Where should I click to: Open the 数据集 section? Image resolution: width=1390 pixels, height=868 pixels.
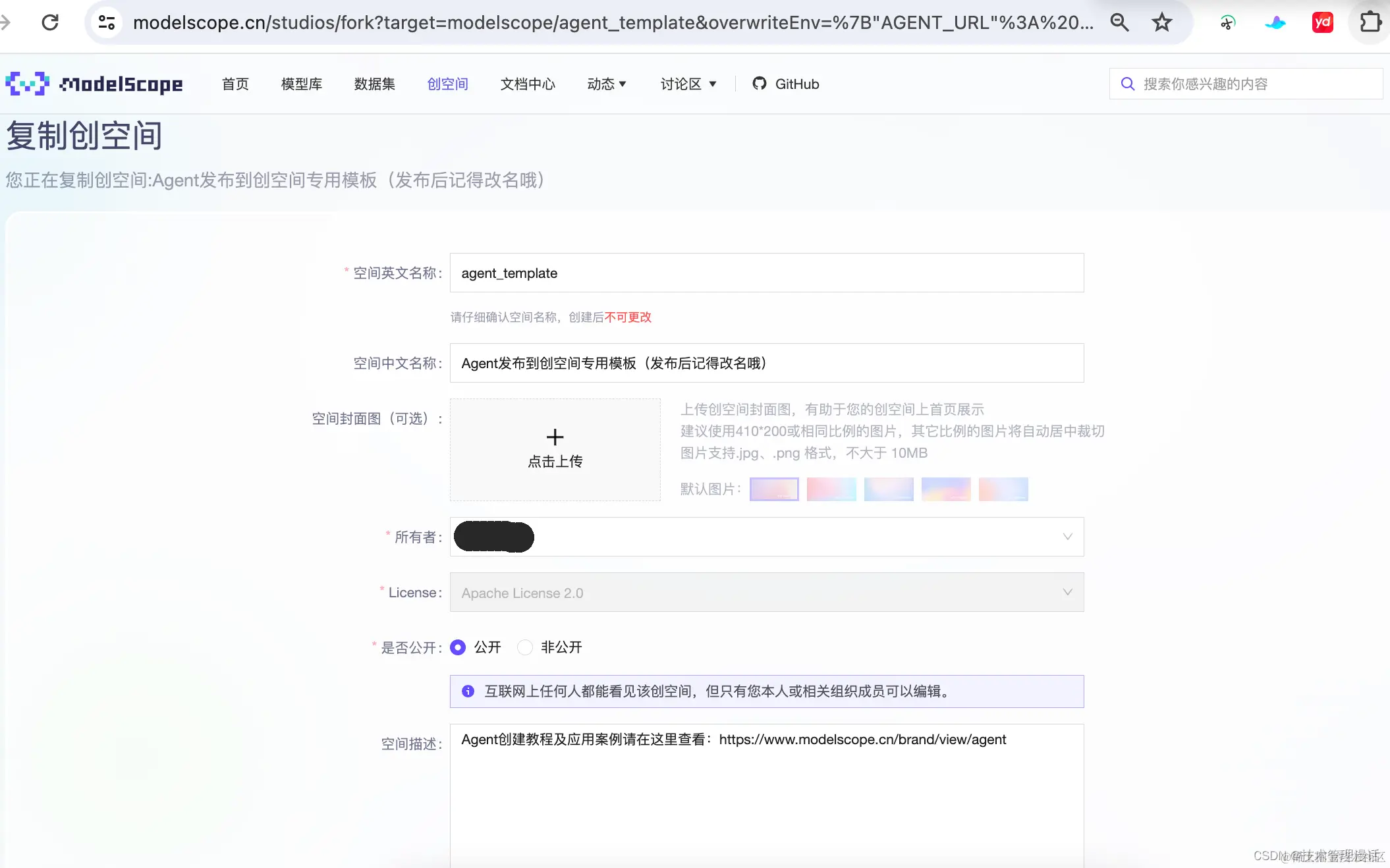(374, 84)
